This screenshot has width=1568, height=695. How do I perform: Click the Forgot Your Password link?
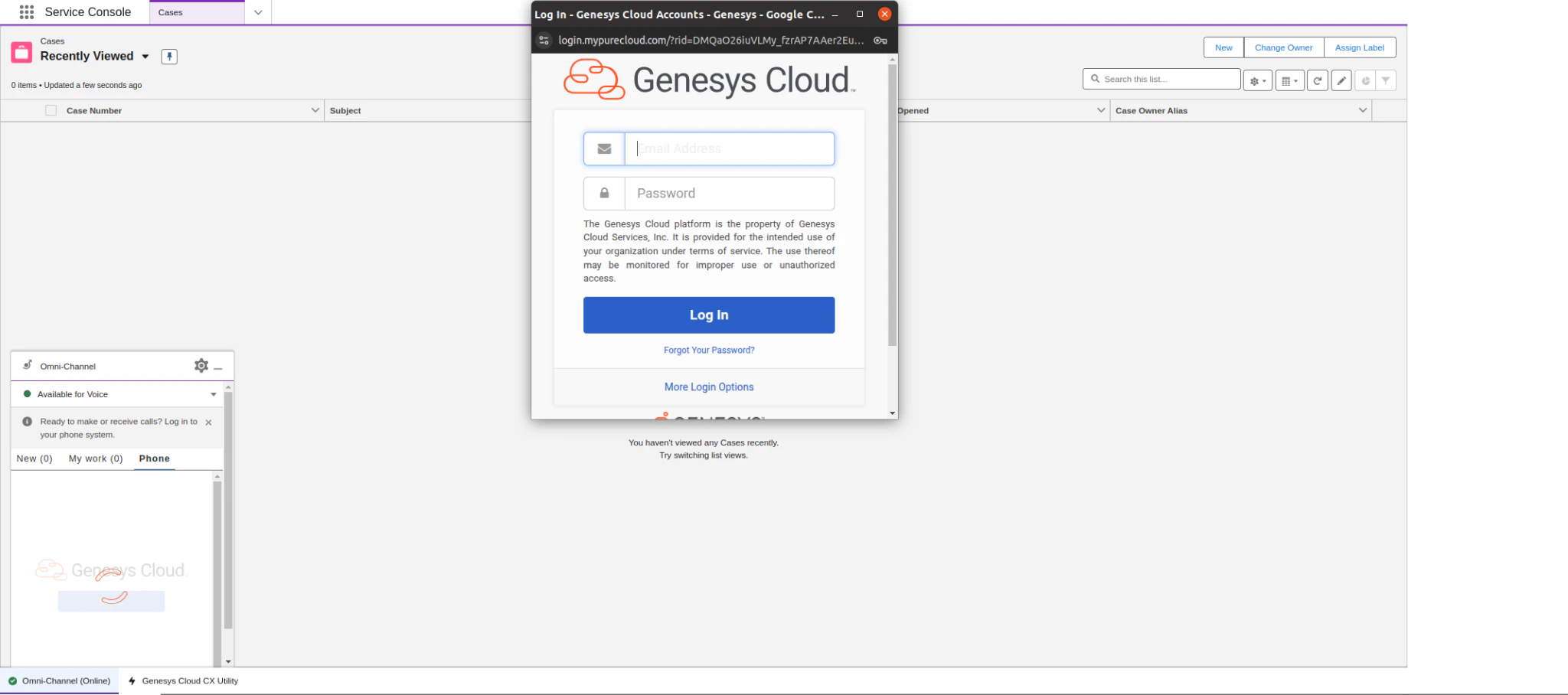pos(708,350)
